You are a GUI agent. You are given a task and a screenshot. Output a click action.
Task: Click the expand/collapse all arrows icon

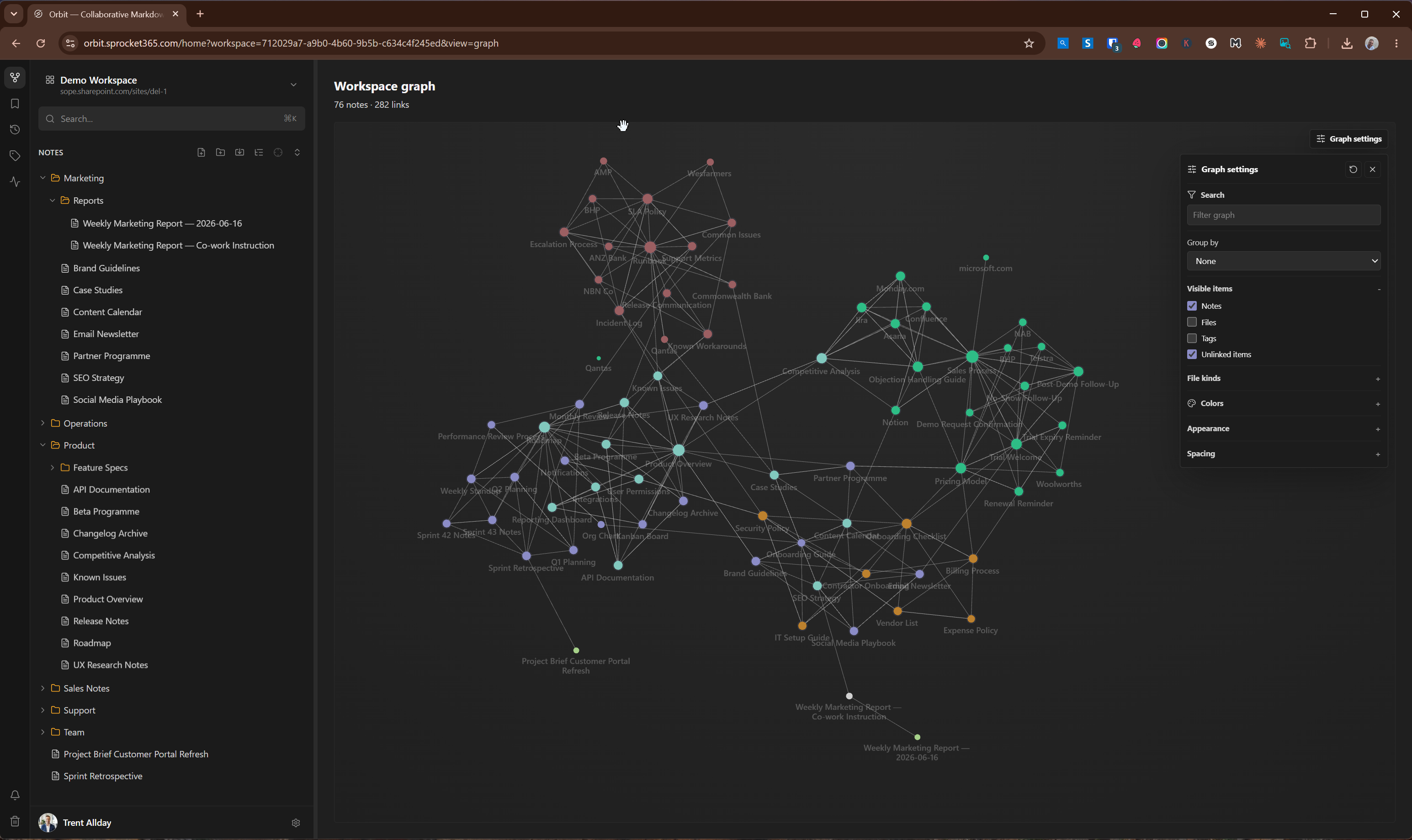pyautogui.click(x=297, y=152)
